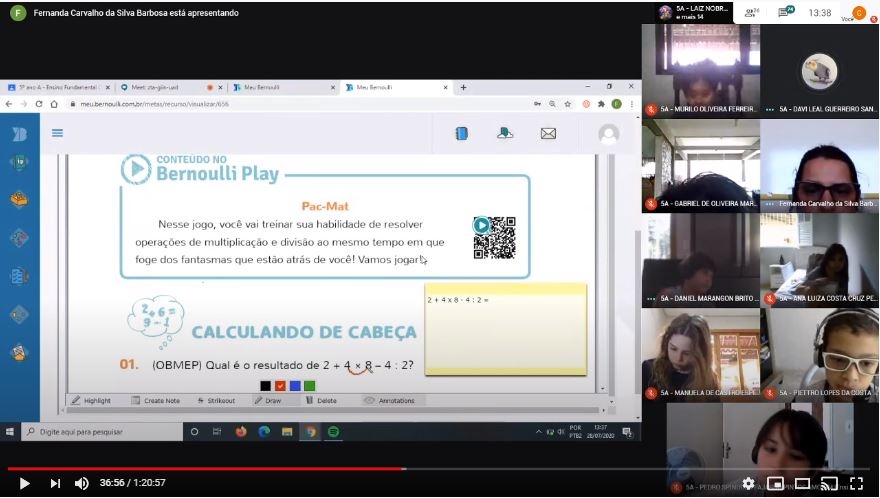Click the Delete annotation button
This screenshot has height=498, width=880.
click(x=321, y=400)
